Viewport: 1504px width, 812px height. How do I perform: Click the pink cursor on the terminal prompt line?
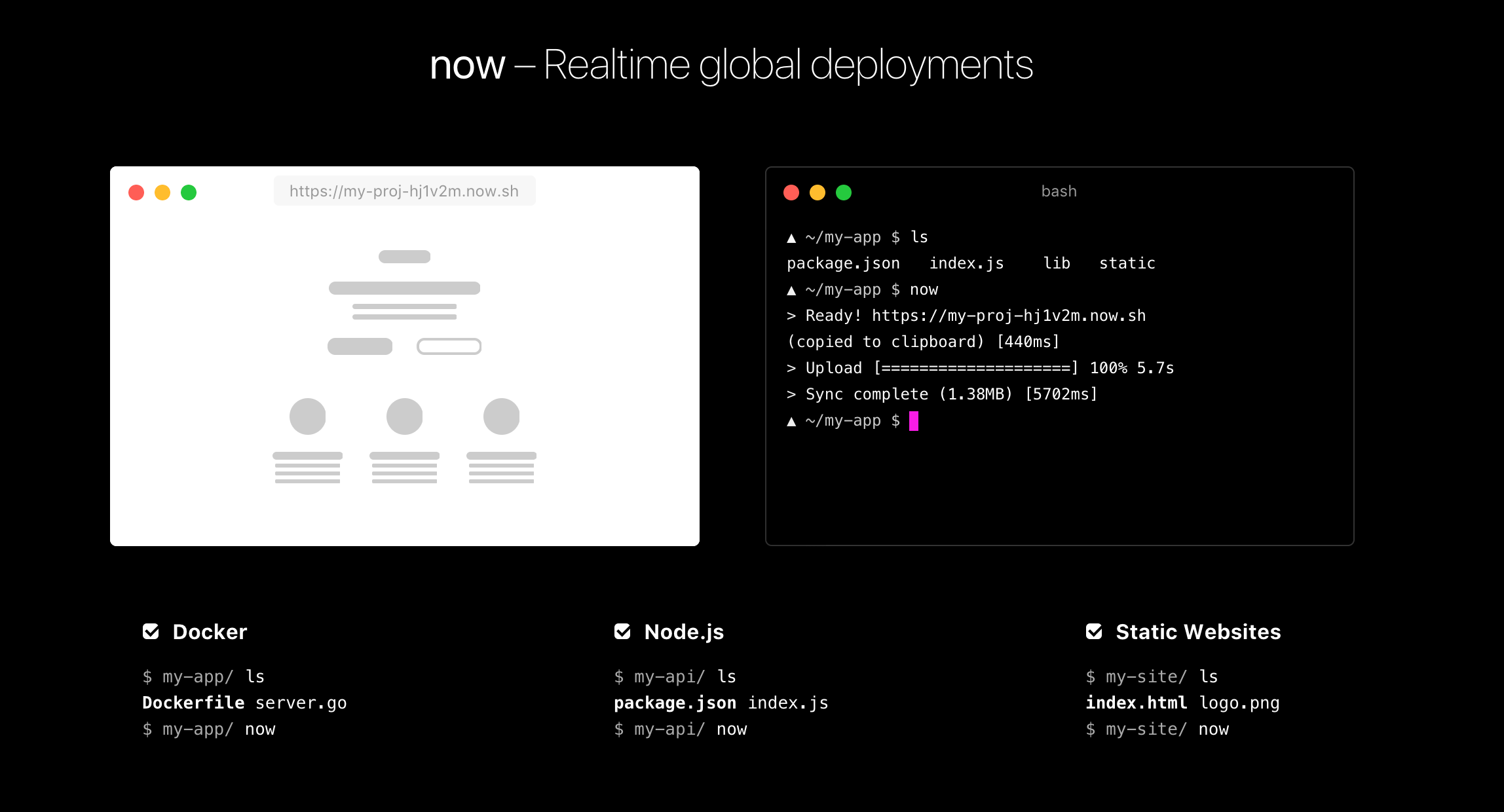pos(914,421)
